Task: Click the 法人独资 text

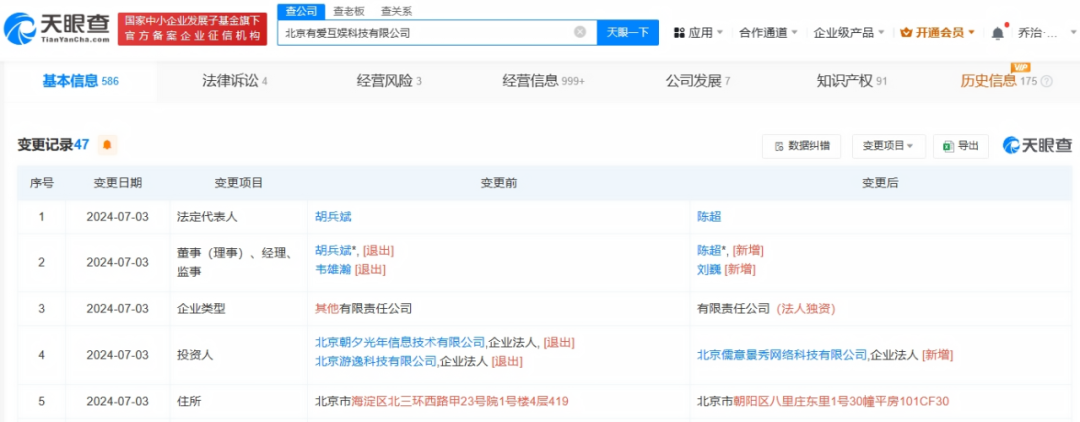Action: click(x=806, y=308)
